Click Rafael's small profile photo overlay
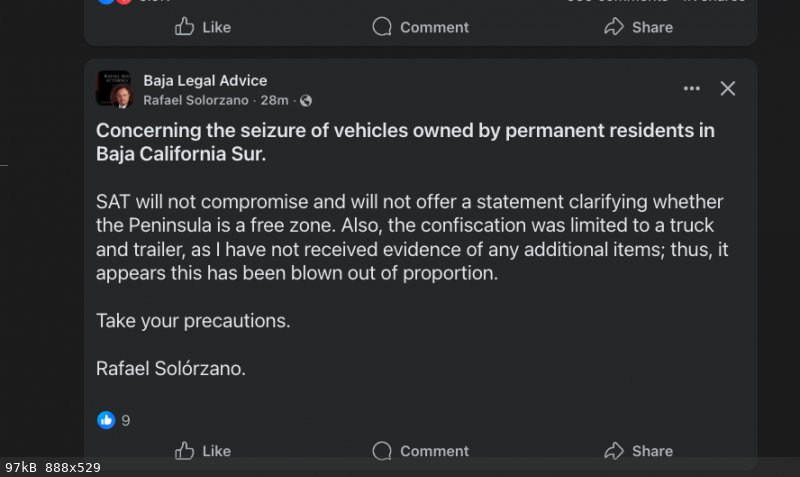800x477 pixels. pos(122,98)
